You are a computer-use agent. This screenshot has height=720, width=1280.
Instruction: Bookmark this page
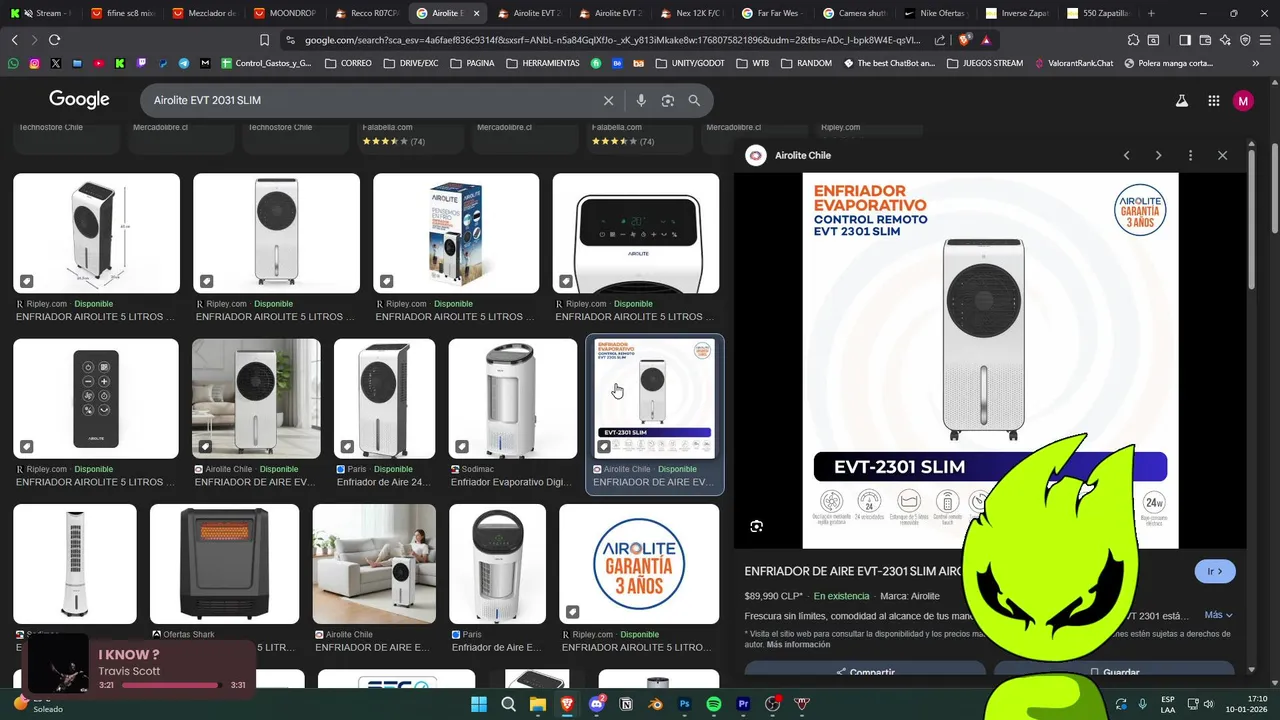coord(264,40)
